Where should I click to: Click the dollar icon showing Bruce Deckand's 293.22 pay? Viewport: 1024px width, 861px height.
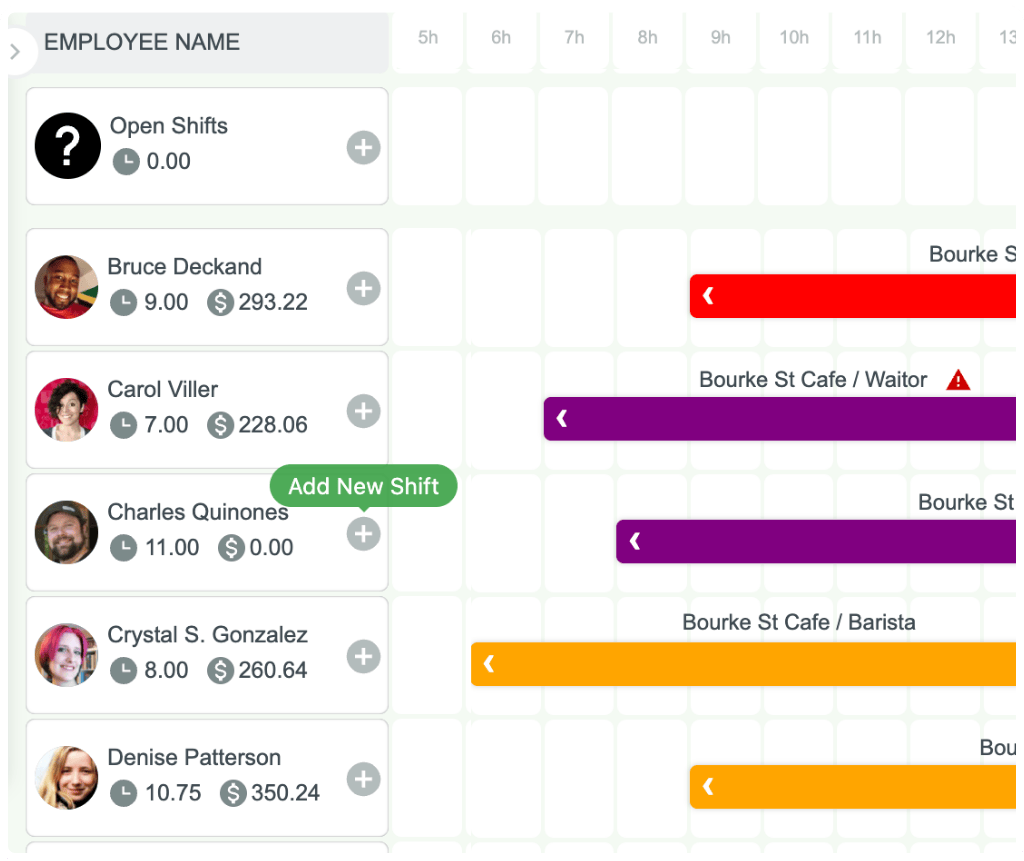point(221,302)
